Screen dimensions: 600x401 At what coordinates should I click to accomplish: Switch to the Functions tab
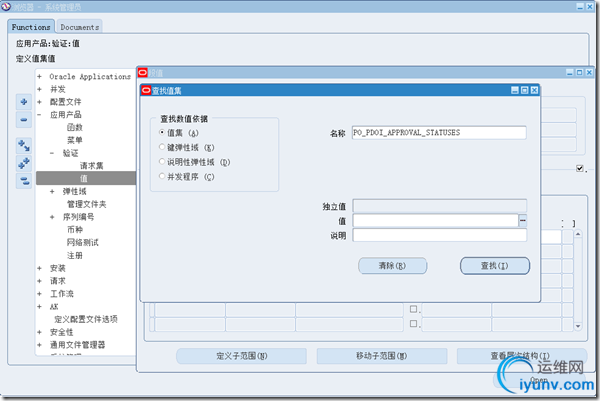[x=31, y=27]
